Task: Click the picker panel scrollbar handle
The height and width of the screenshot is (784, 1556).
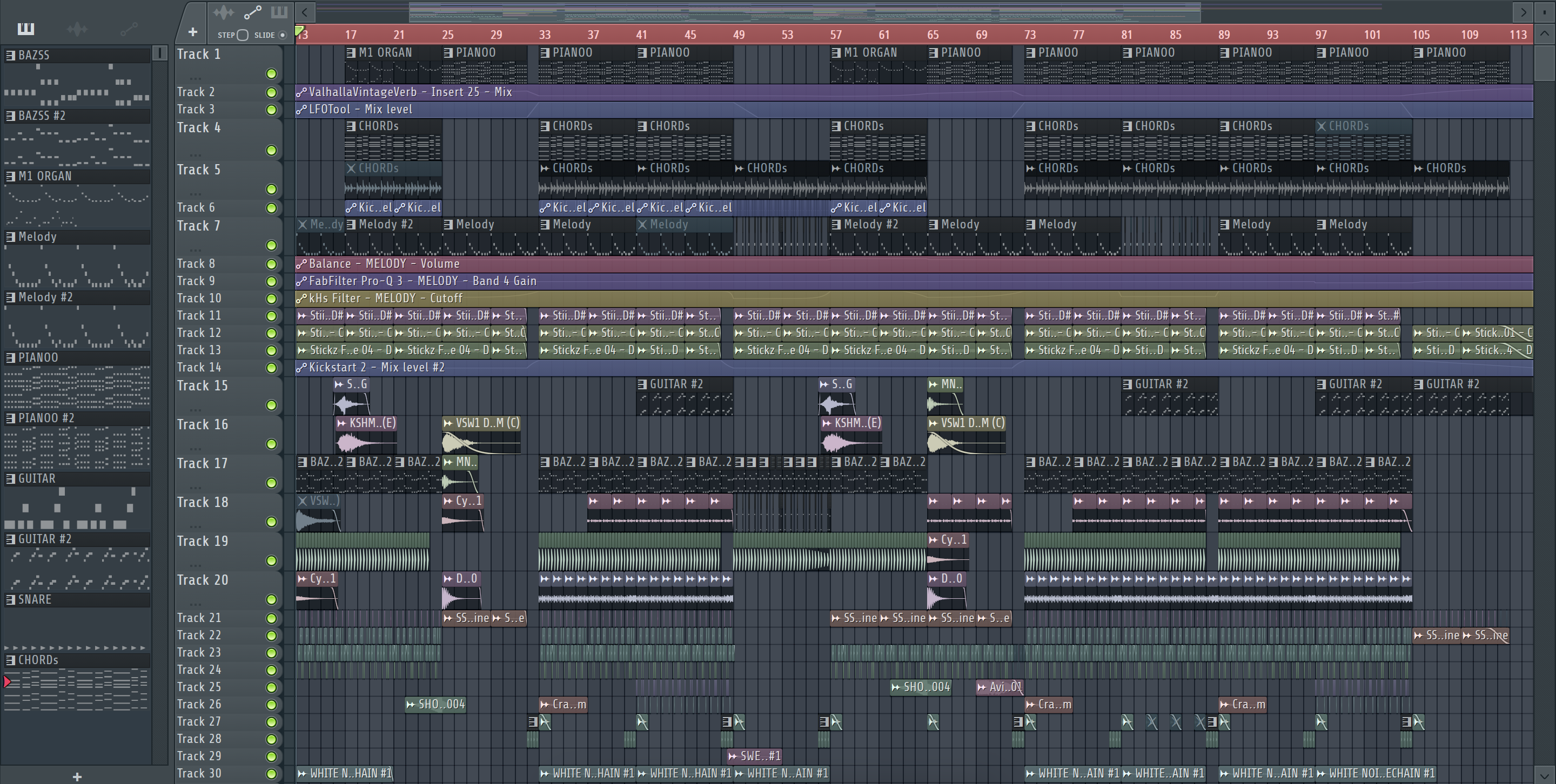Action: pos(160,53)
